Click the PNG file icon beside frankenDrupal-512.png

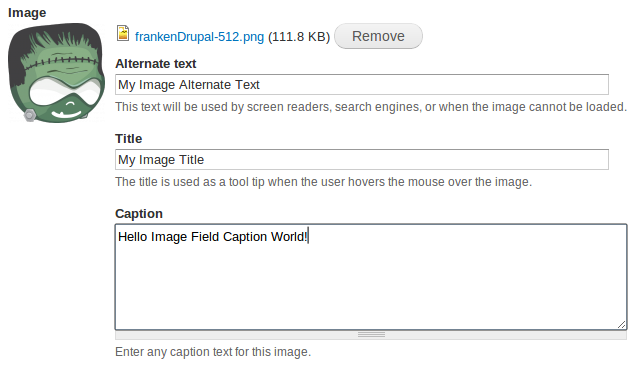pyautogui.click(x=123, y=33)
